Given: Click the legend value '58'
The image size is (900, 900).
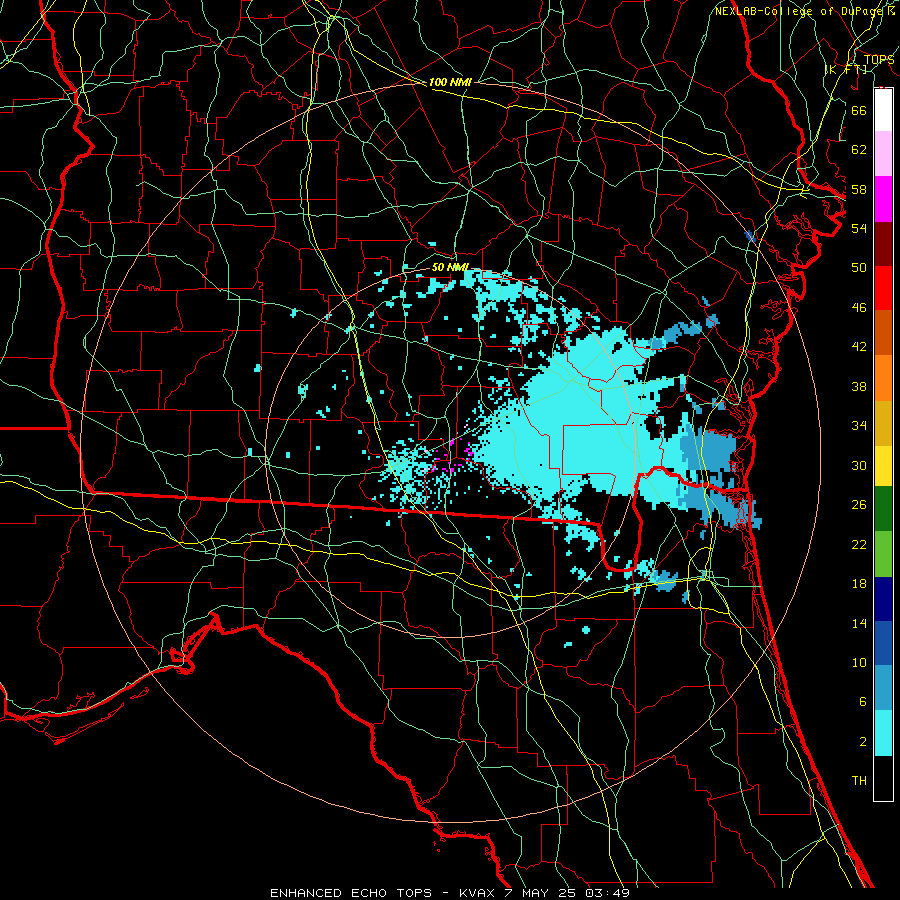Looking at the screenshot, I should tap(859, 189).
